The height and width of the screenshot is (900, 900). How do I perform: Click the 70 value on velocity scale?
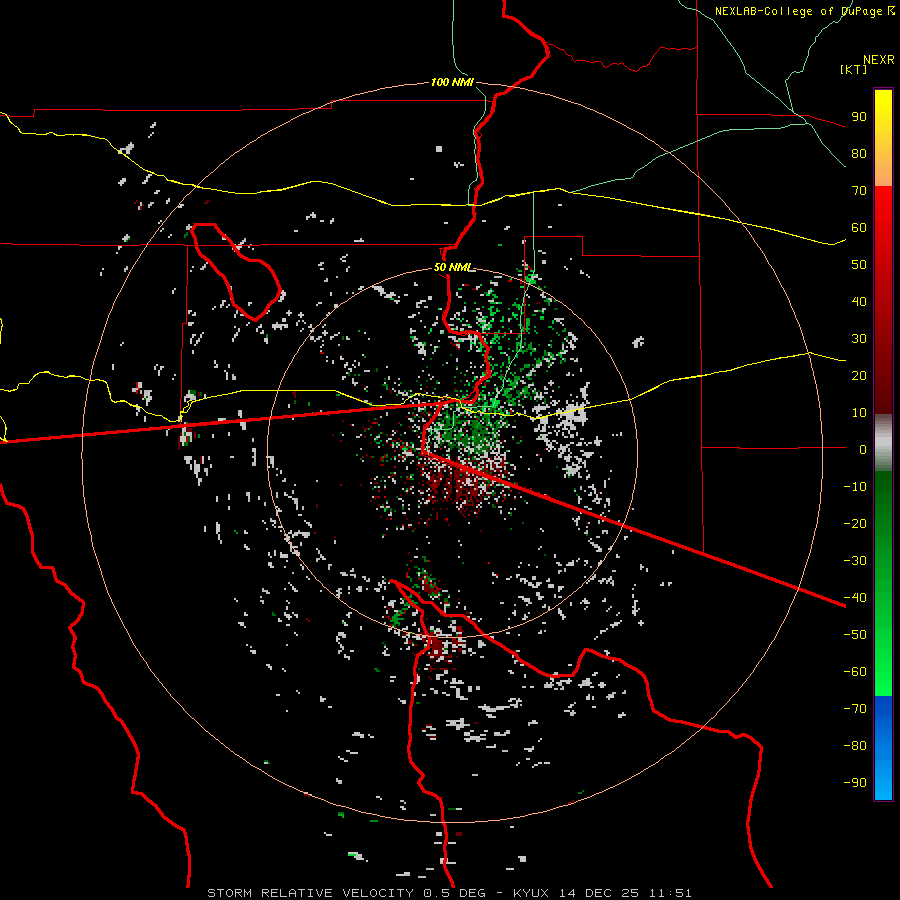(x=859, y=191)
